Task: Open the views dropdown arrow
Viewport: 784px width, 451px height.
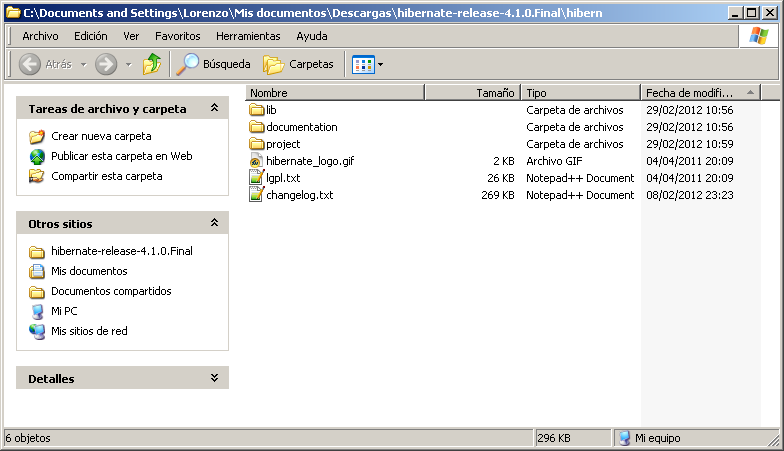Action: pyautogui.click(x=380, y=65)
